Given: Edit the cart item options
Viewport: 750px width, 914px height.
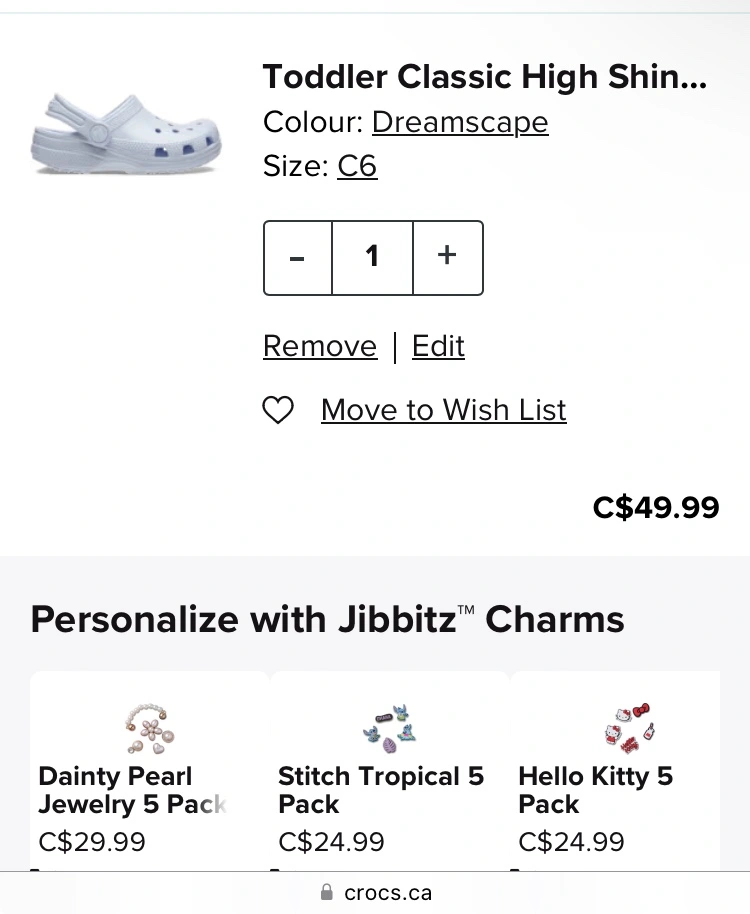Looking at the screenshot, I should [x=438, y=346].
